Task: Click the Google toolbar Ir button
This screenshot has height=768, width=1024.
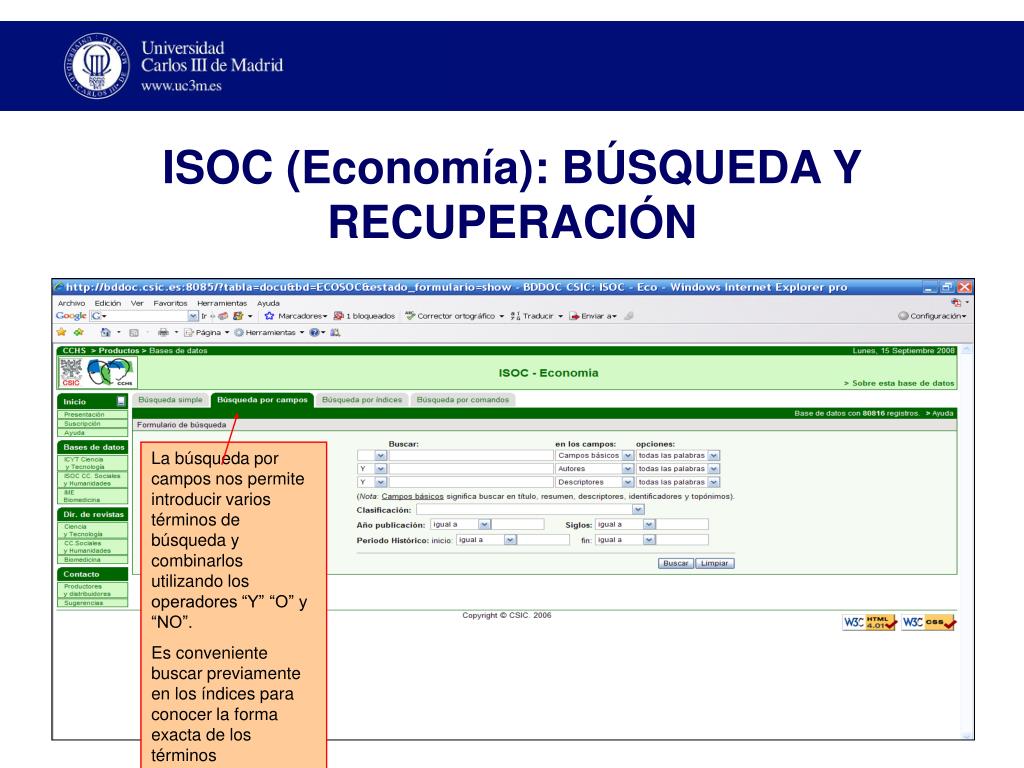Action: 204,316
